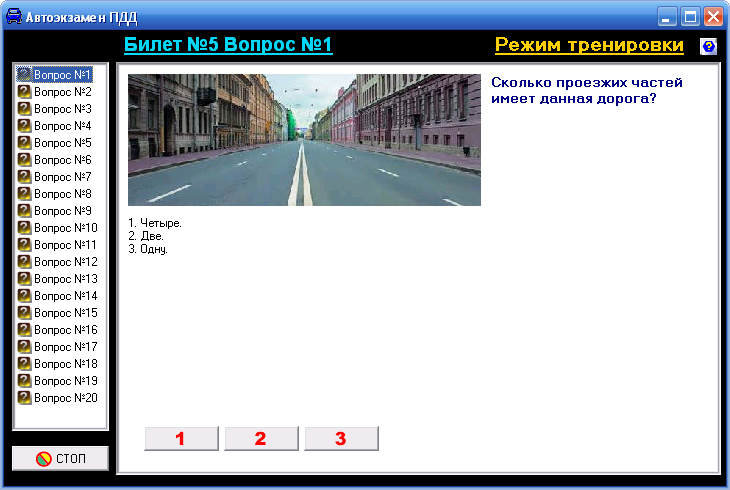Click the street road question image
730x490 pixels.
point(304,140)
